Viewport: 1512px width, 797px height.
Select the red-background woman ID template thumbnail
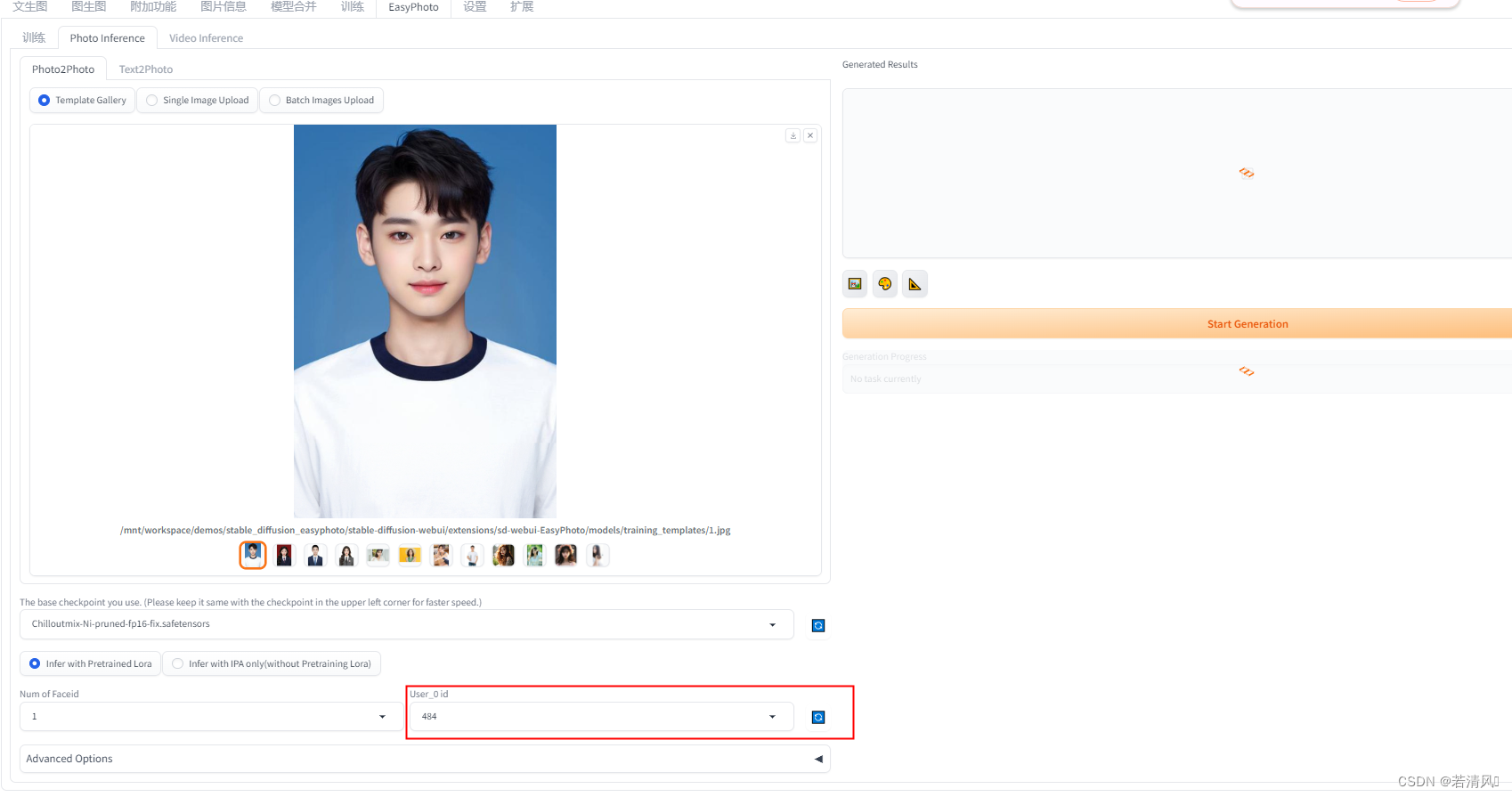284,556
